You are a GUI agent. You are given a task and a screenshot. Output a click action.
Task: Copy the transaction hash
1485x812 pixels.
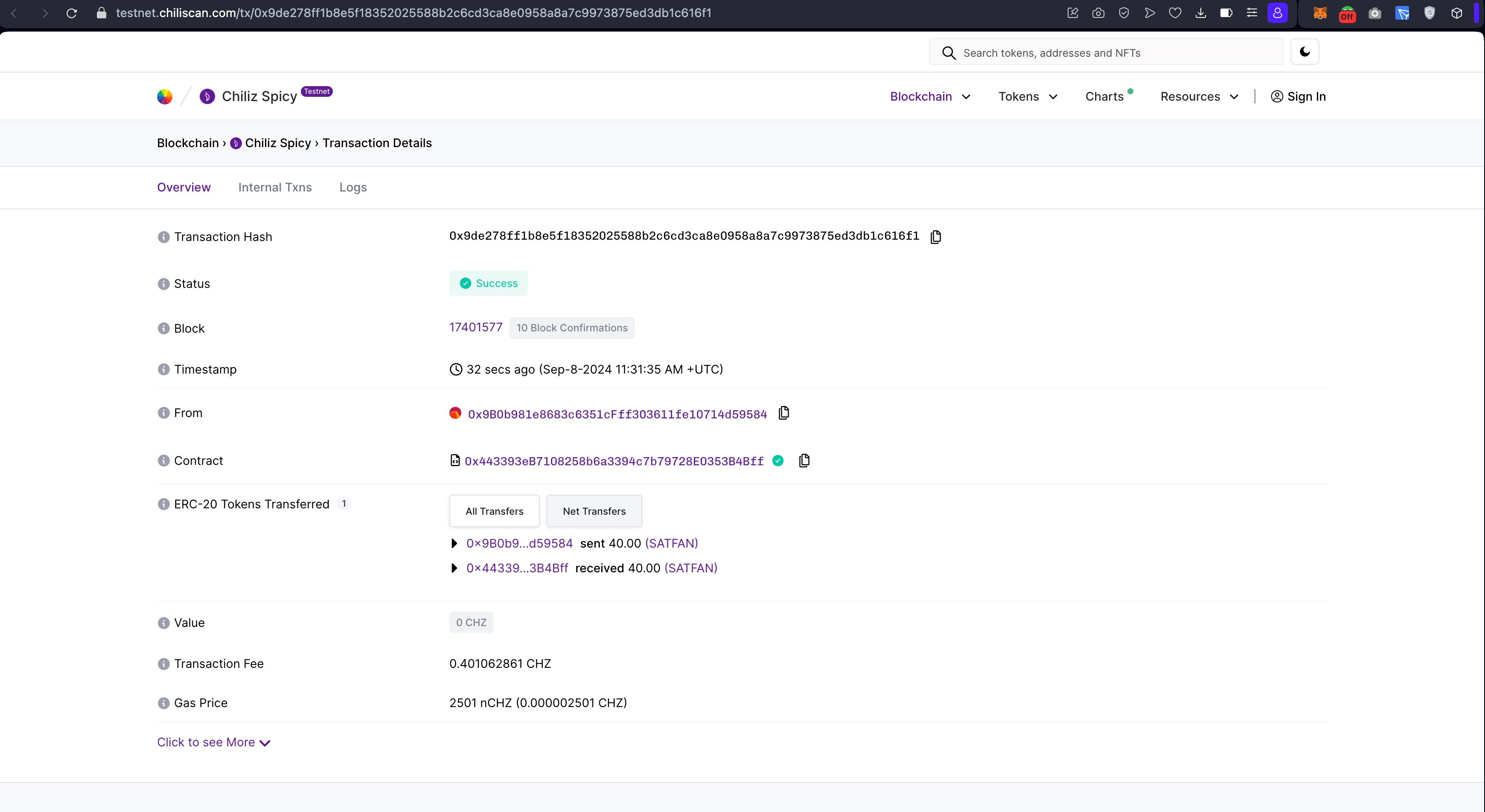936,236
